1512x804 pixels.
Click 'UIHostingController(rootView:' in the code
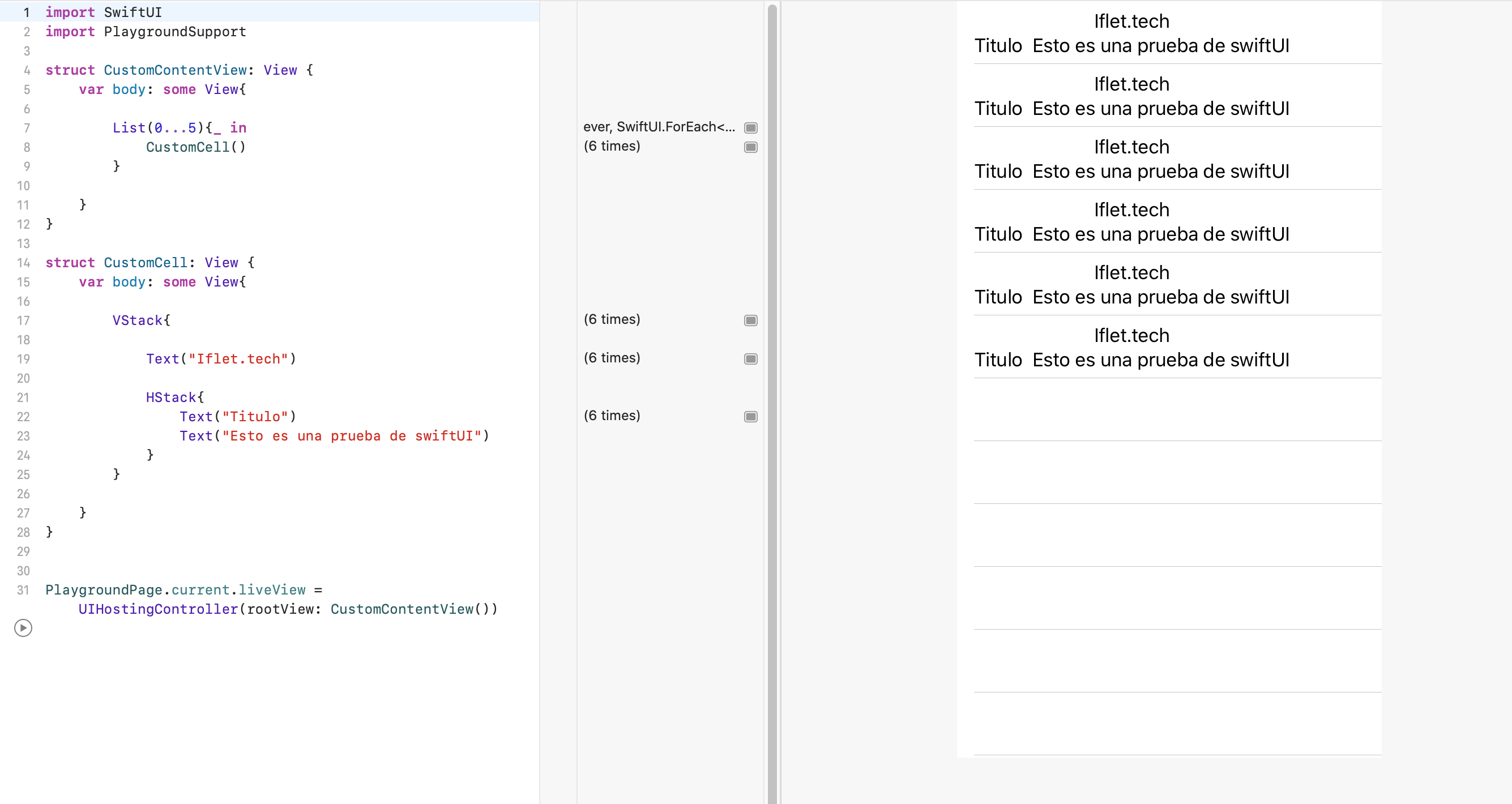coord(200,609)
